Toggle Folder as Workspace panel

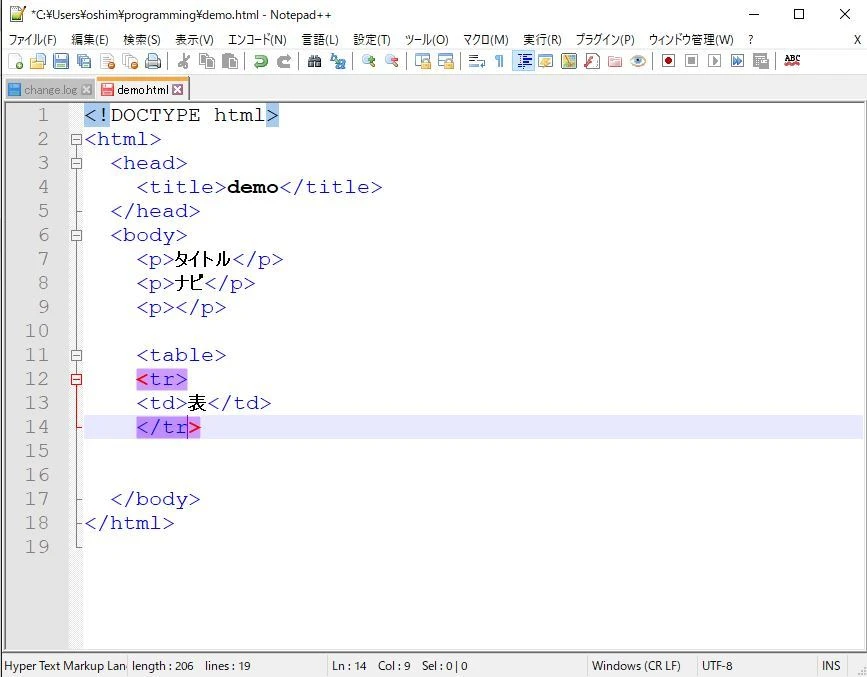click(x=614, y=61)
